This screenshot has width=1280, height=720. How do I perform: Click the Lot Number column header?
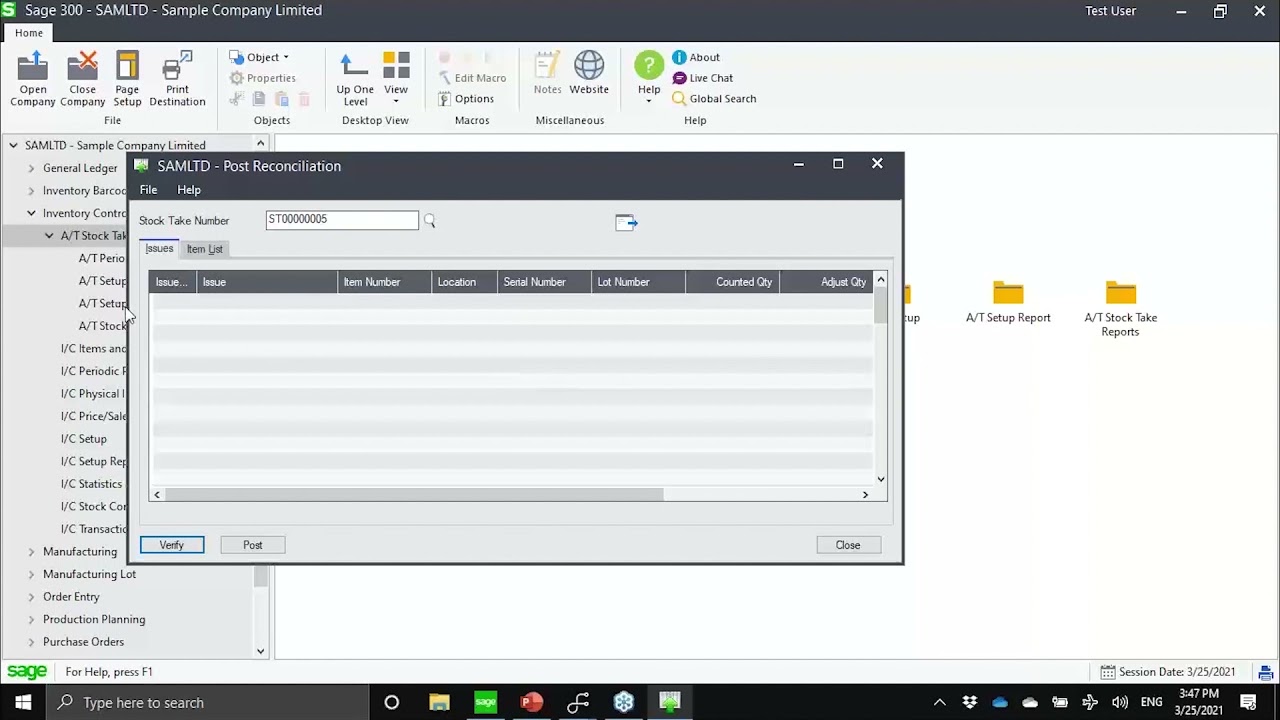(639, 282)
